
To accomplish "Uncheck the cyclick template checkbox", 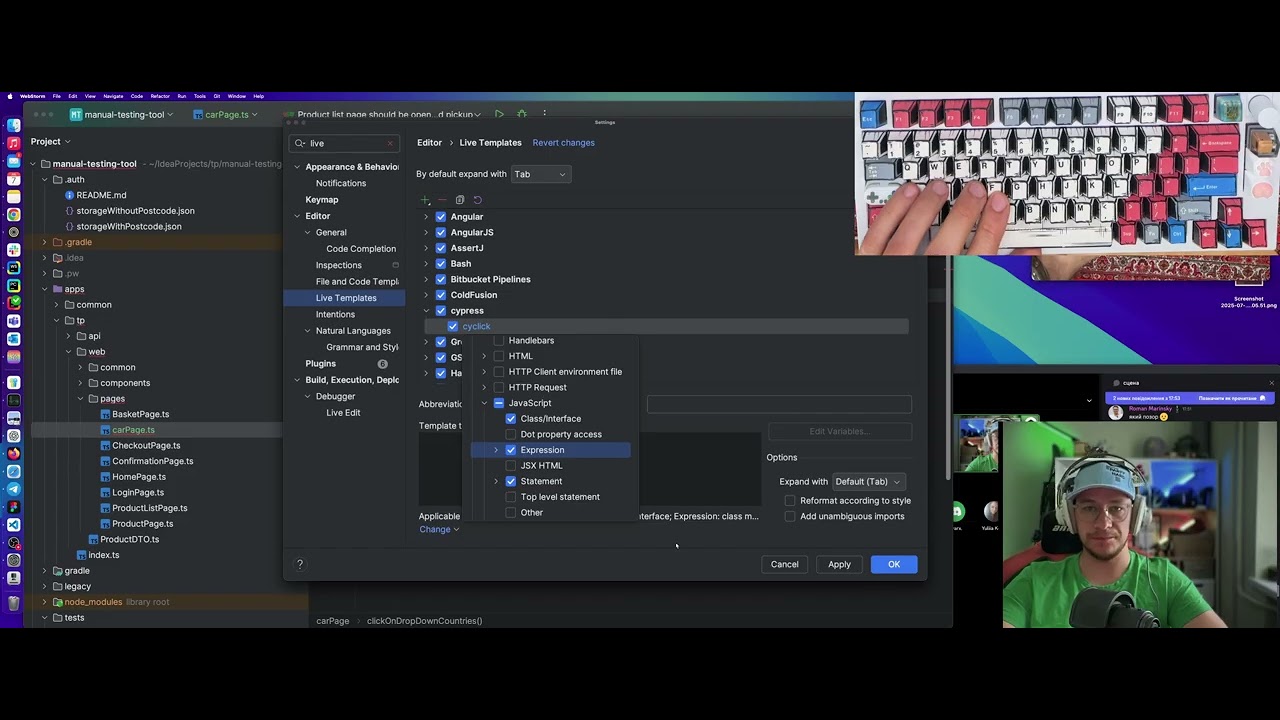I will tap(453, 326).
